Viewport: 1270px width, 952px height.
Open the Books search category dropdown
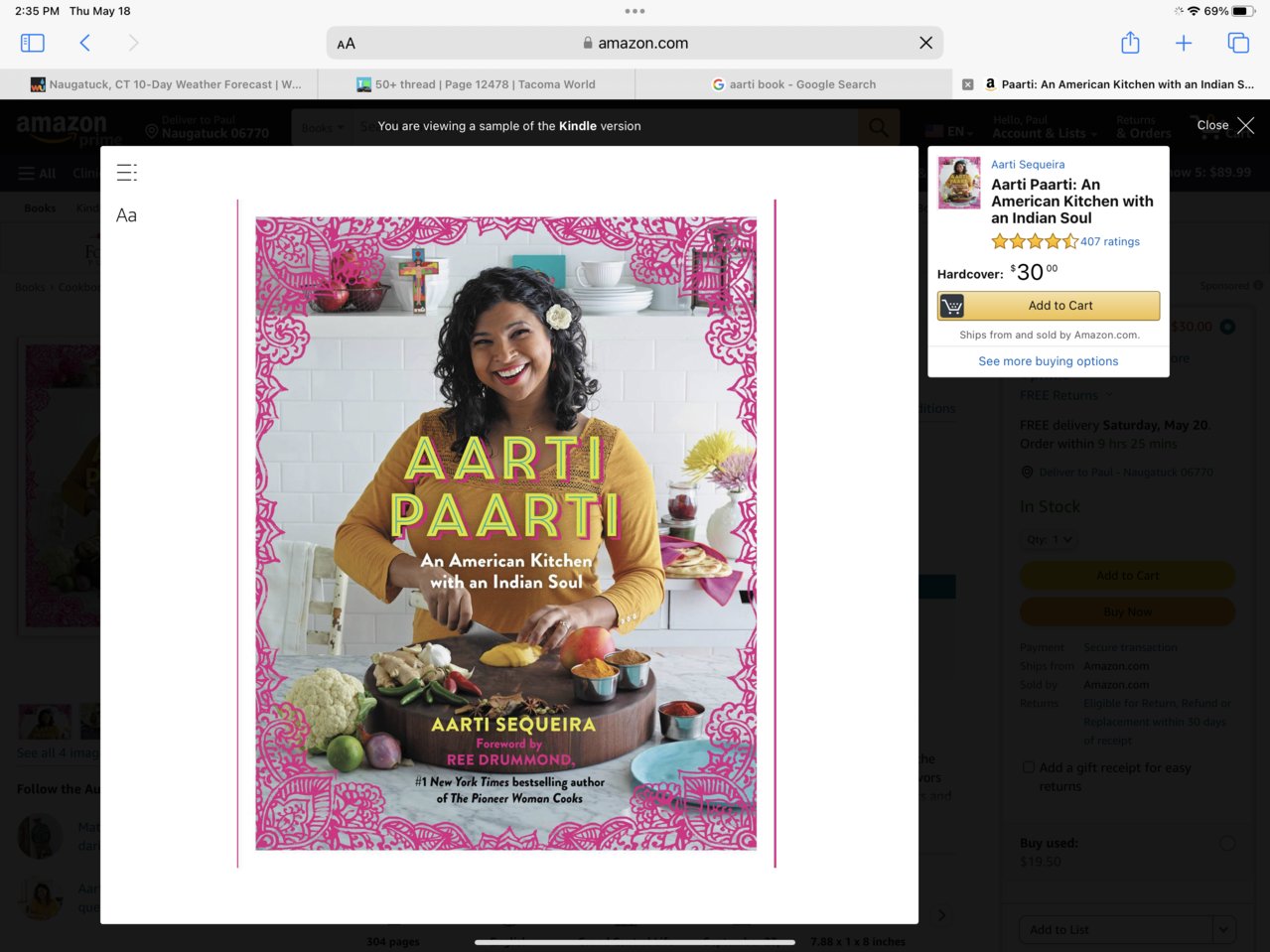tap(323, 128)
